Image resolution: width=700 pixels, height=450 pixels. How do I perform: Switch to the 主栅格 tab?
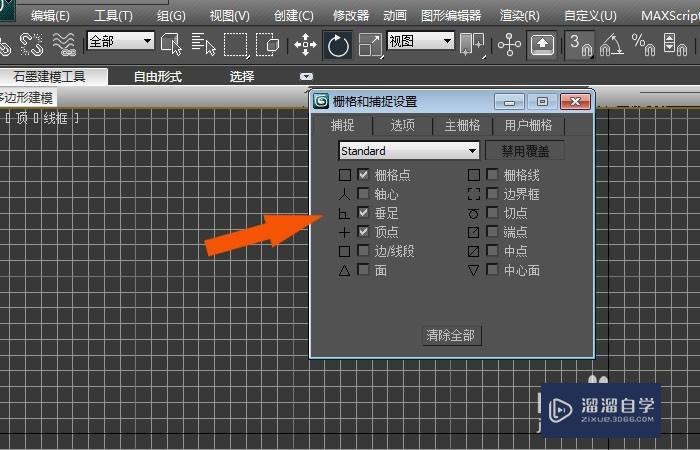click(462, 125)
